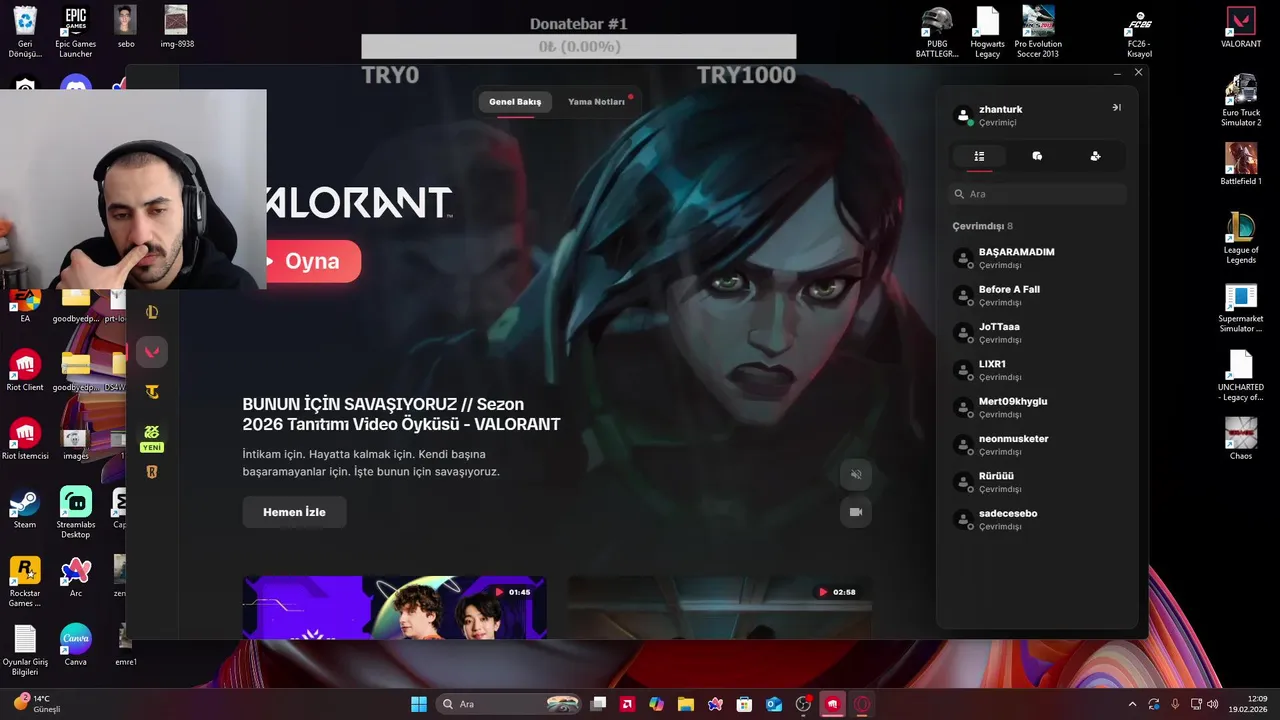Screen dimensions: 1280x720
Task: Open Supermarket Simulator desktop icon
Action: tap(1241, 308)
